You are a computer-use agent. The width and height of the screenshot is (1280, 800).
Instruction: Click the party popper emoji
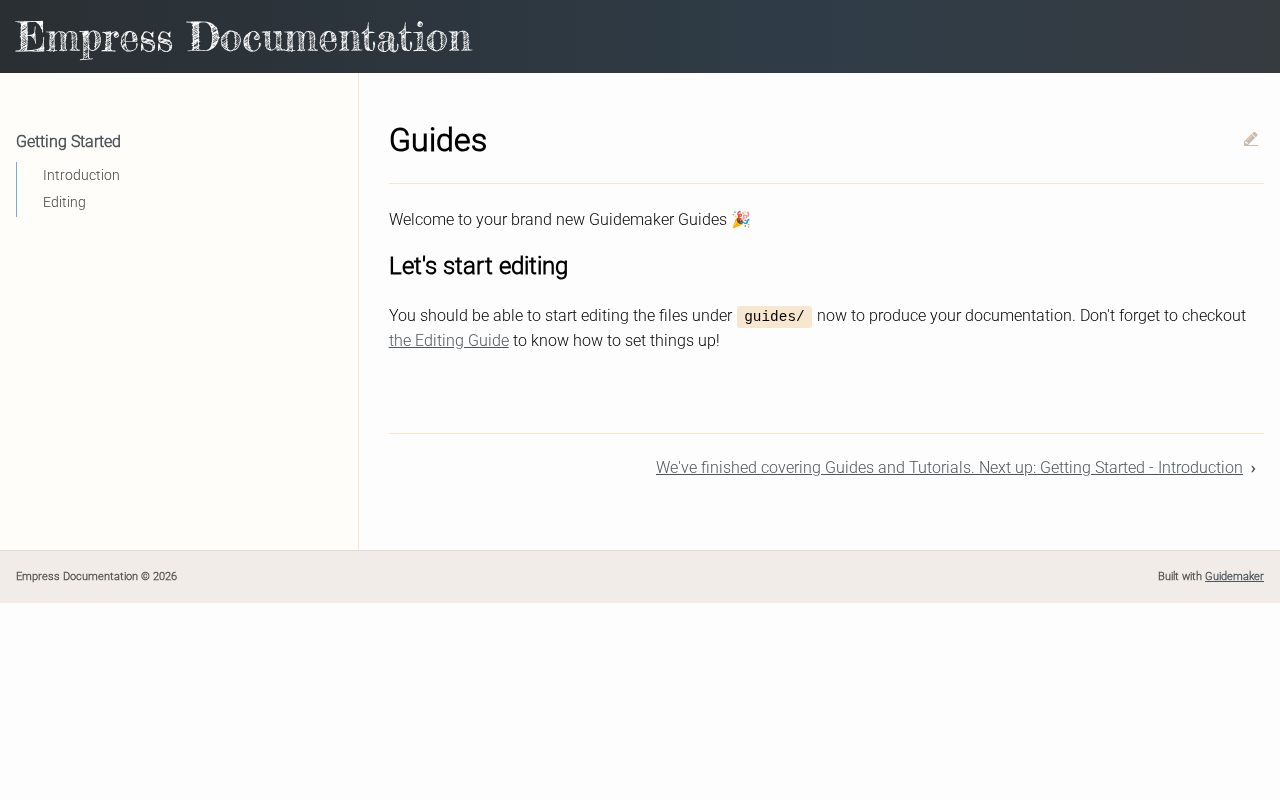741,219
